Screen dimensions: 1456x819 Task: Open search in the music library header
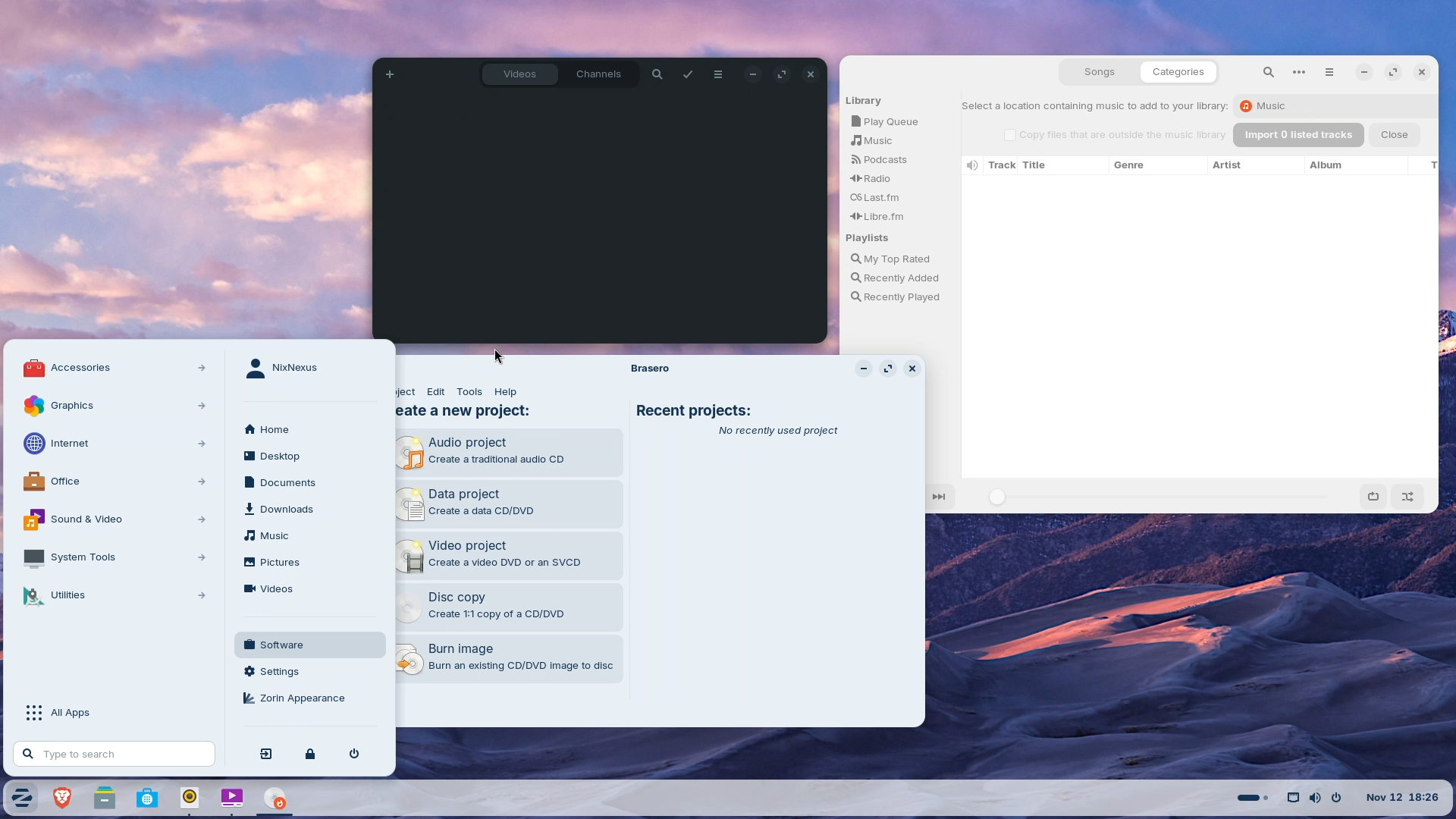[x=1269, y=72]
